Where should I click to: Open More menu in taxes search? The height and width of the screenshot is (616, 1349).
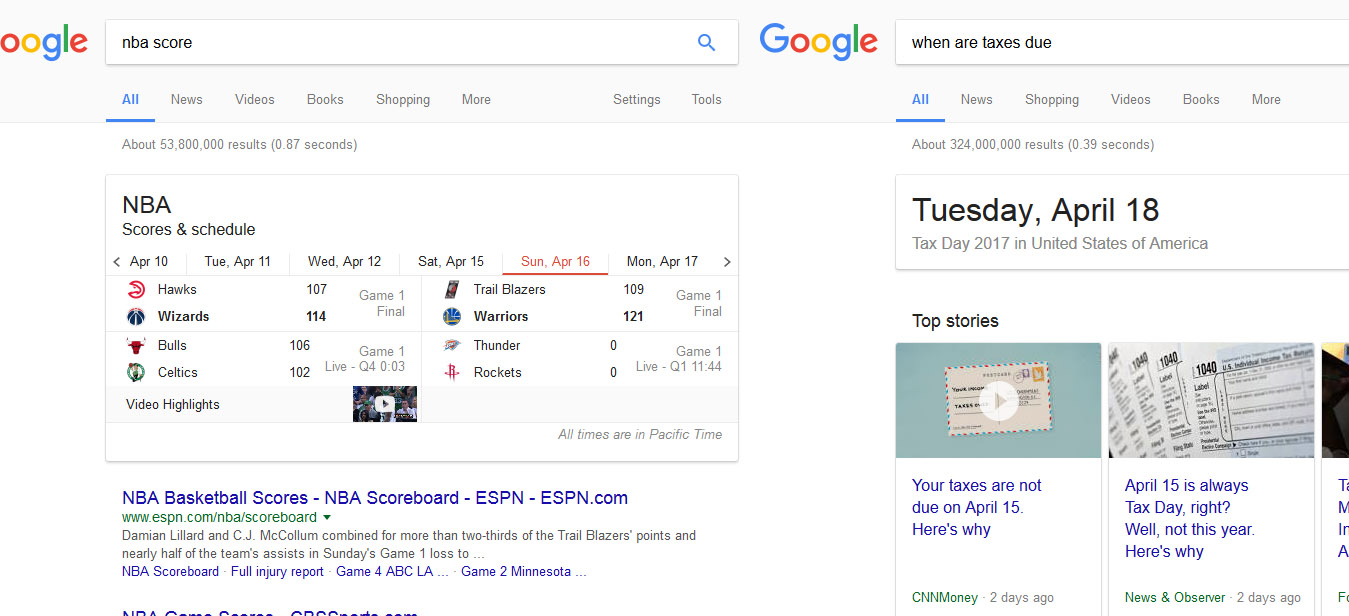[1266, 100]
